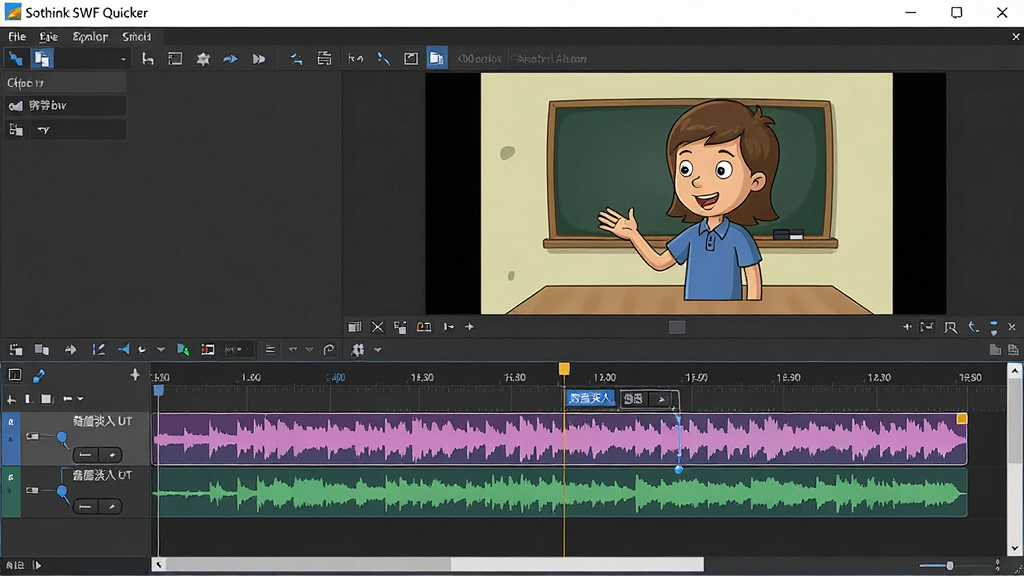The height and width of the screenshot is (576, 1024).
Task: Expand the small arrow next to the playhead label
Action: click(662, 399)
